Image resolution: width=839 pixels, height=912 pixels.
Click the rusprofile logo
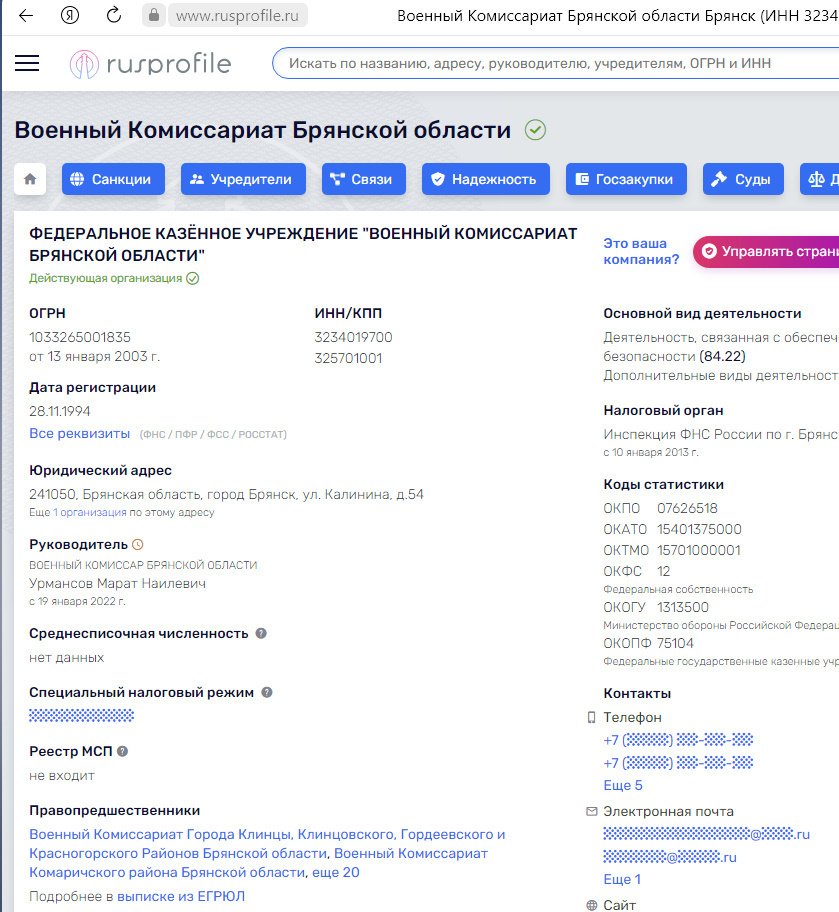(150, 64)
